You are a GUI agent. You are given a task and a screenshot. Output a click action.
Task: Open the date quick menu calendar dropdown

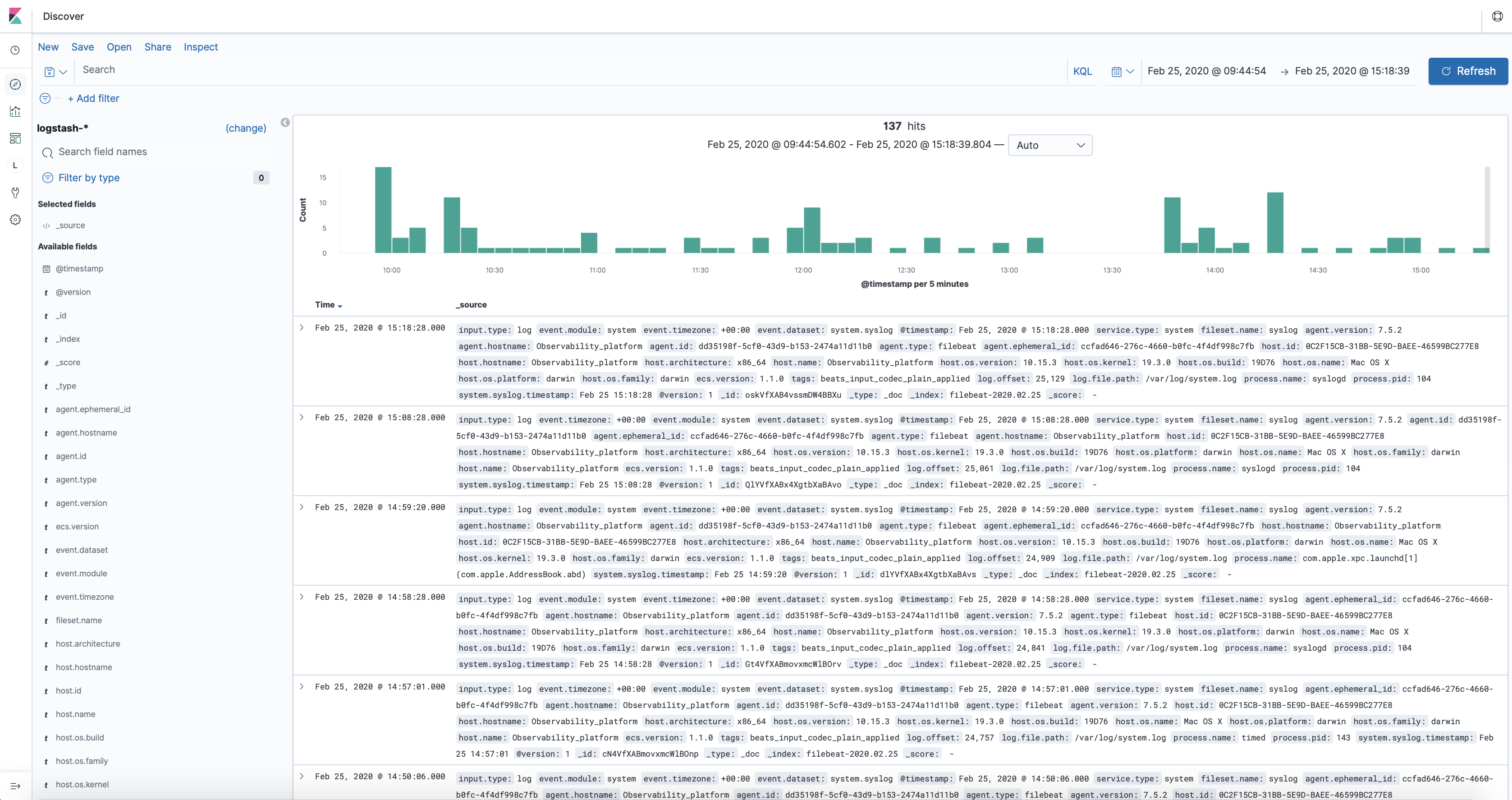pos(1122,72)
